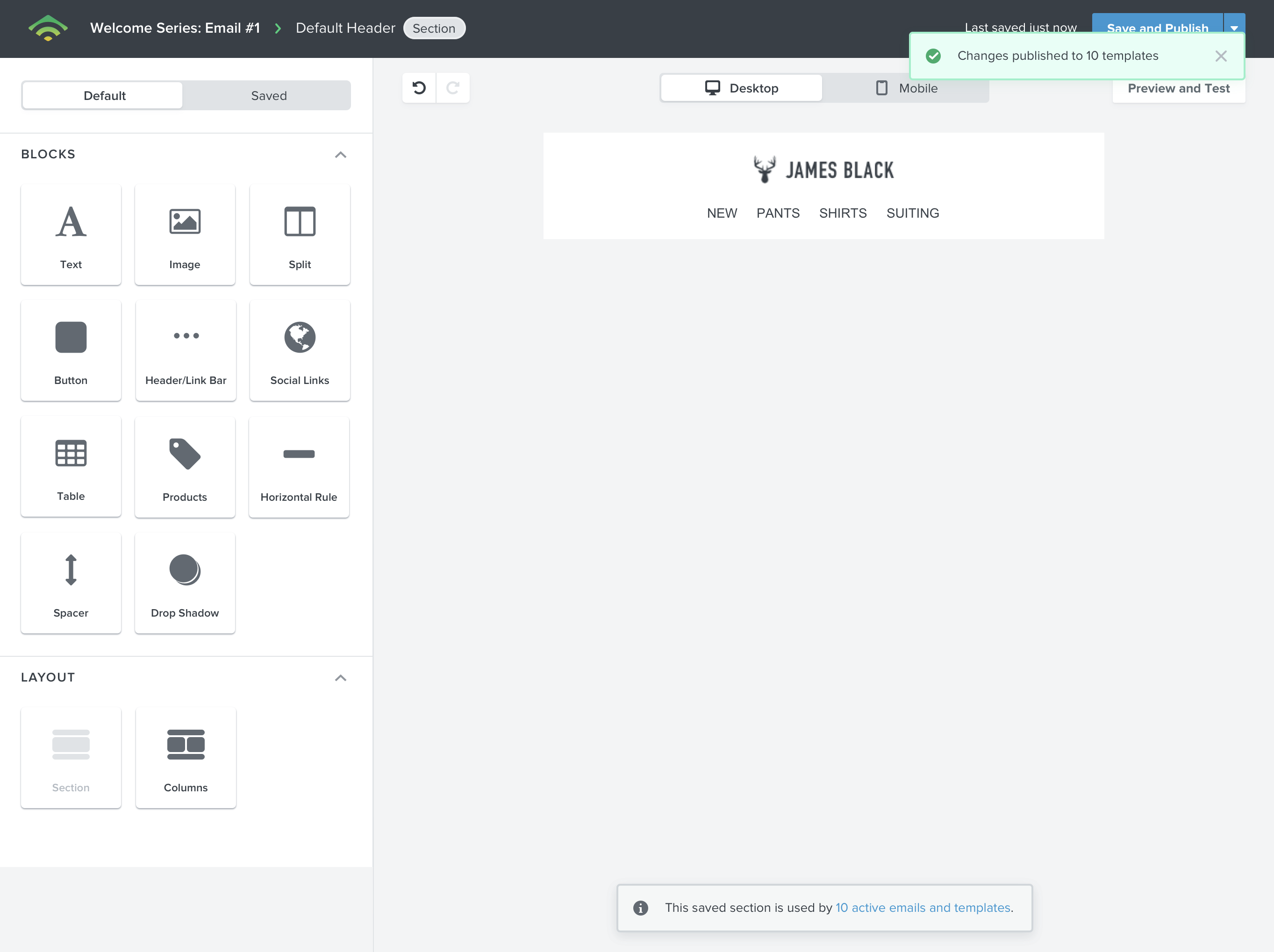This screenshot has width=1274, height=952.
Task: Add a Header/Link Bar block
Action: tap(186, 350)
